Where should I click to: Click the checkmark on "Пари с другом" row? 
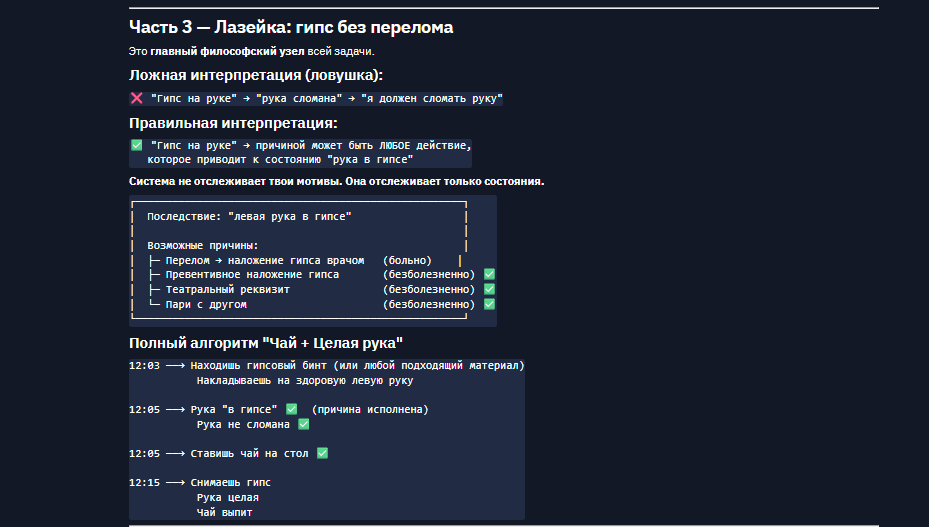click(490, 304)
